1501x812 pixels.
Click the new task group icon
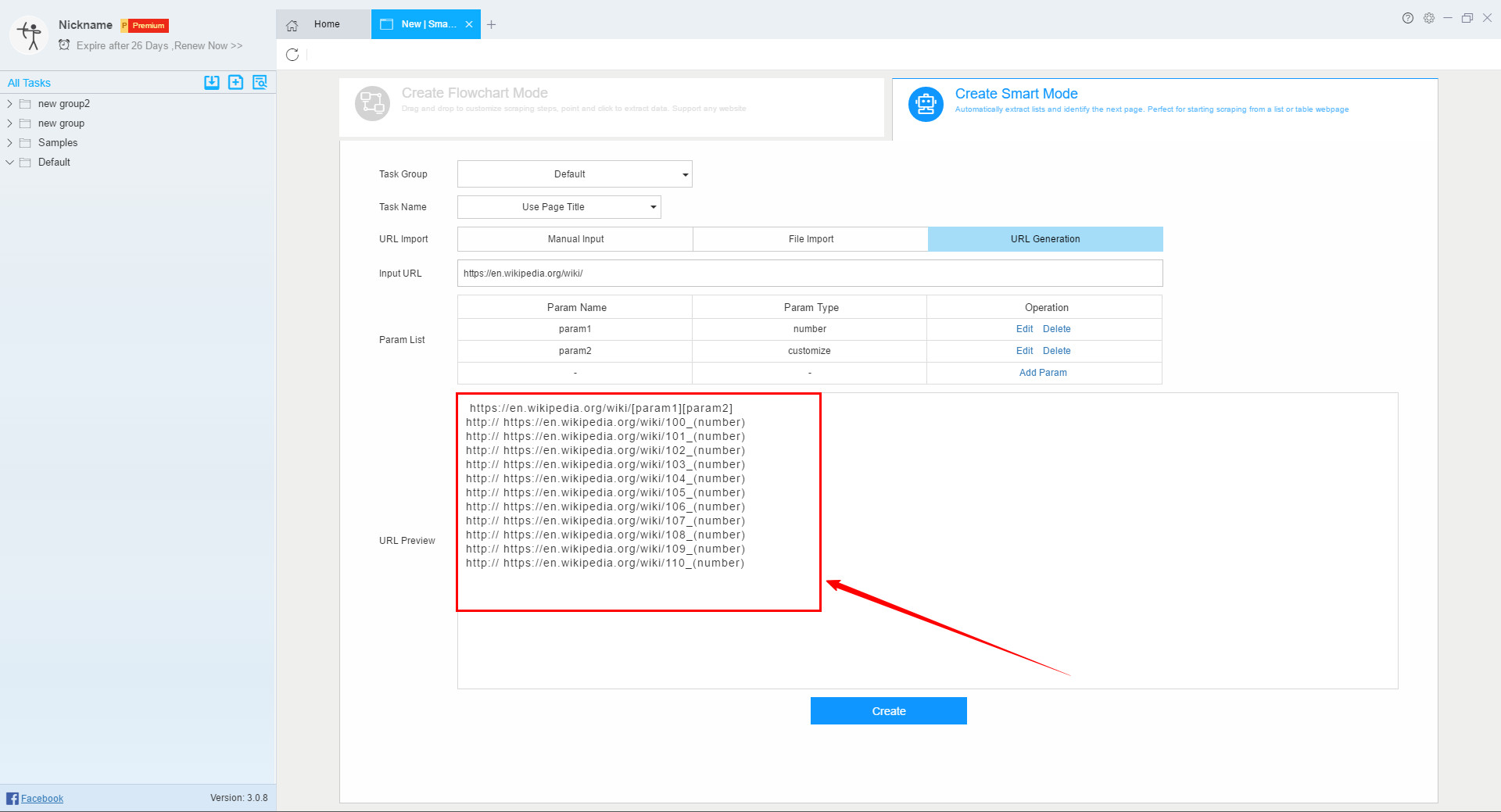point(235,82)
